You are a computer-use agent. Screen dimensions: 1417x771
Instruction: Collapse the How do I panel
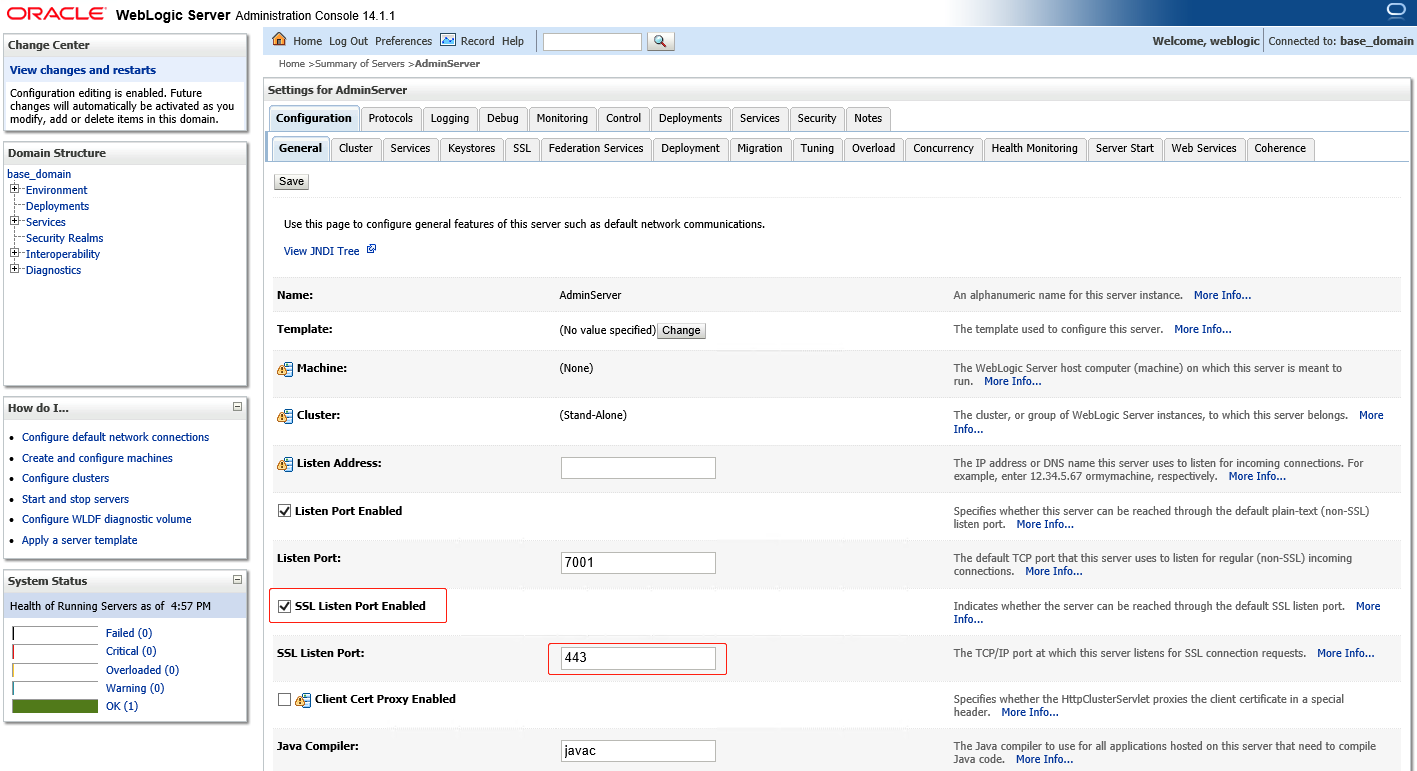pyautogui.click(x=237, y=407)
